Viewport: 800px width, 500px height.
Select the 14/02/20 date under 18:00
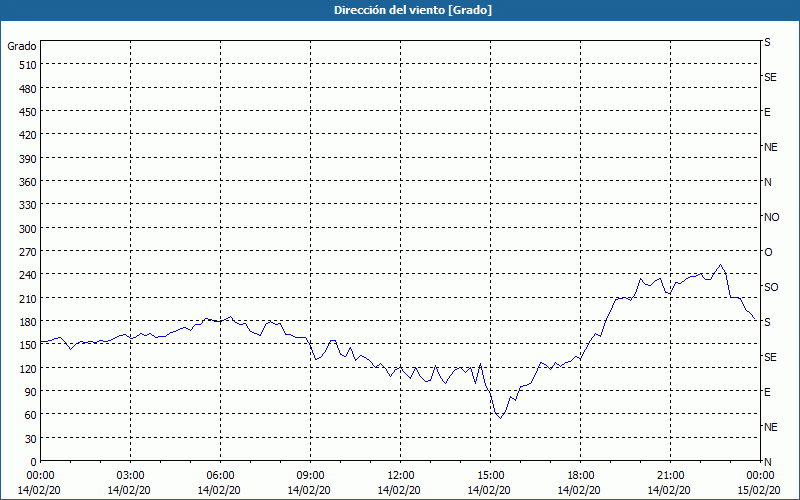pyautogui.click(x=580, y=490)
